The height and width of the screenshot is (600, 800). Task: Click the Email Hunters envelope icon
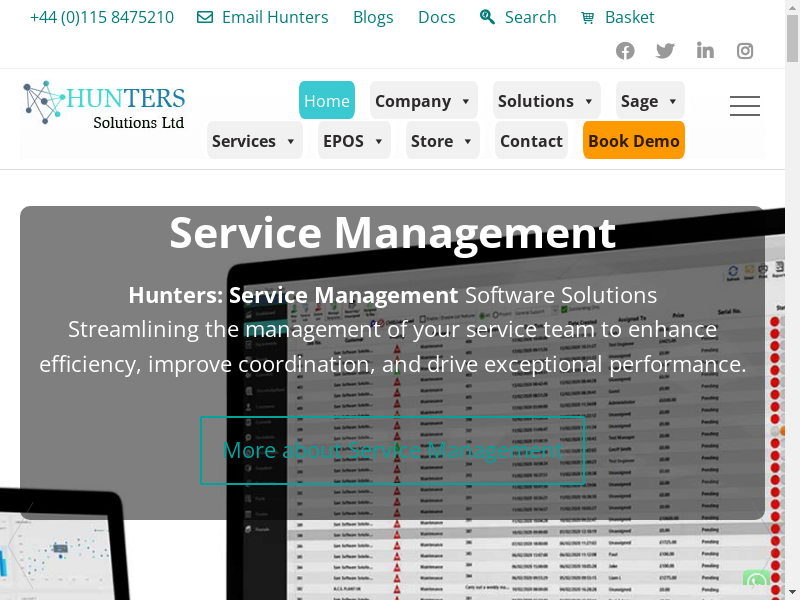[x=205, y=17]
